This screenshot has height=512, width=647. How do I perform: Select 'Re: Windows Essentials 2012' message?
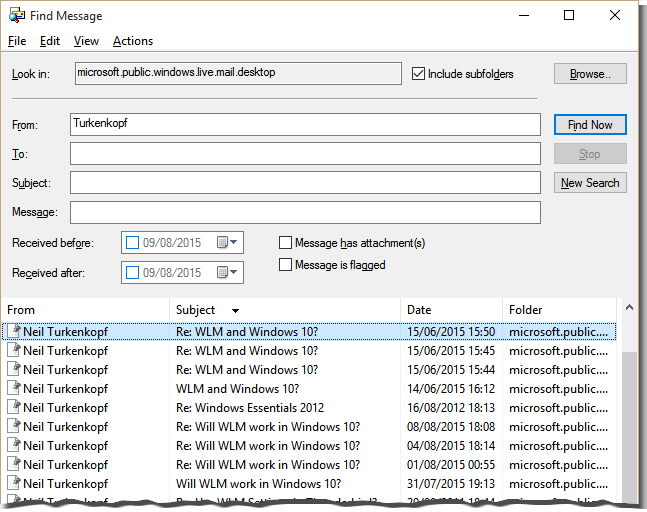(x=250, y=408)
